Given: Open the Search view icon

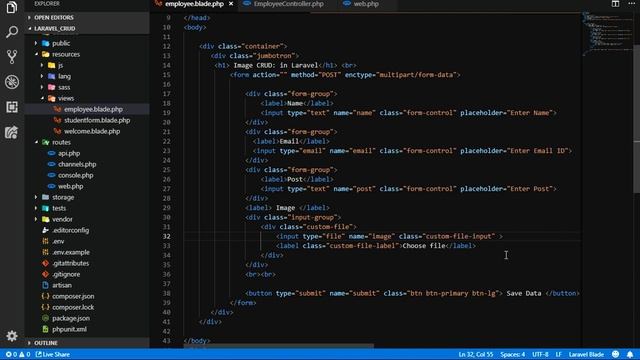Looking at the screenshot, I should [12, 31].
